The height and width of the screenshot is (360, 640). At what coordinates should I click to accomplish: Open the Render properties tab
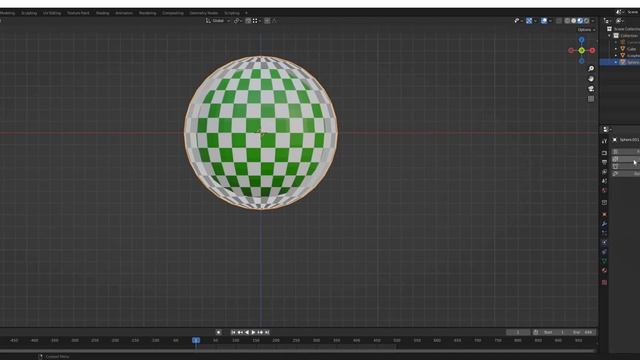pyautogui.click(x=604, y=153)
